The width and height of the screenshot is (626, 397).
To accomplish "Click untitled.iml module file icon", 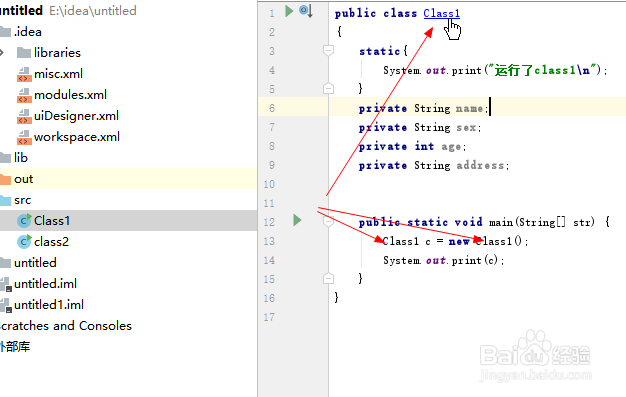I will coord(6,285).
